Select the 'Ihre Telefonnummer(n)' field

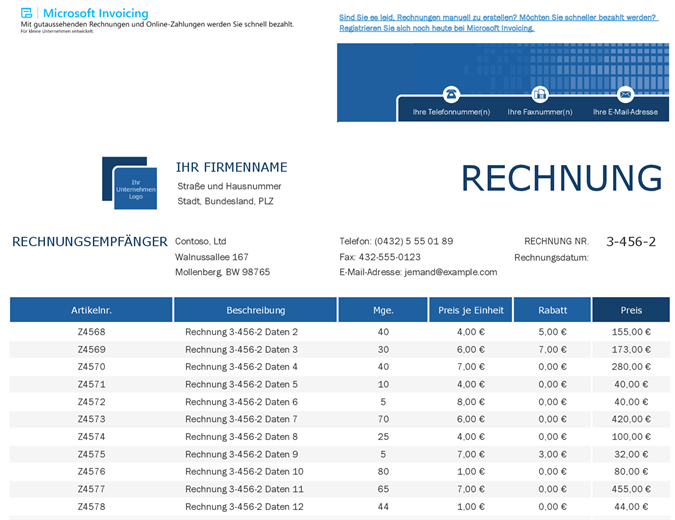[451, 112]
